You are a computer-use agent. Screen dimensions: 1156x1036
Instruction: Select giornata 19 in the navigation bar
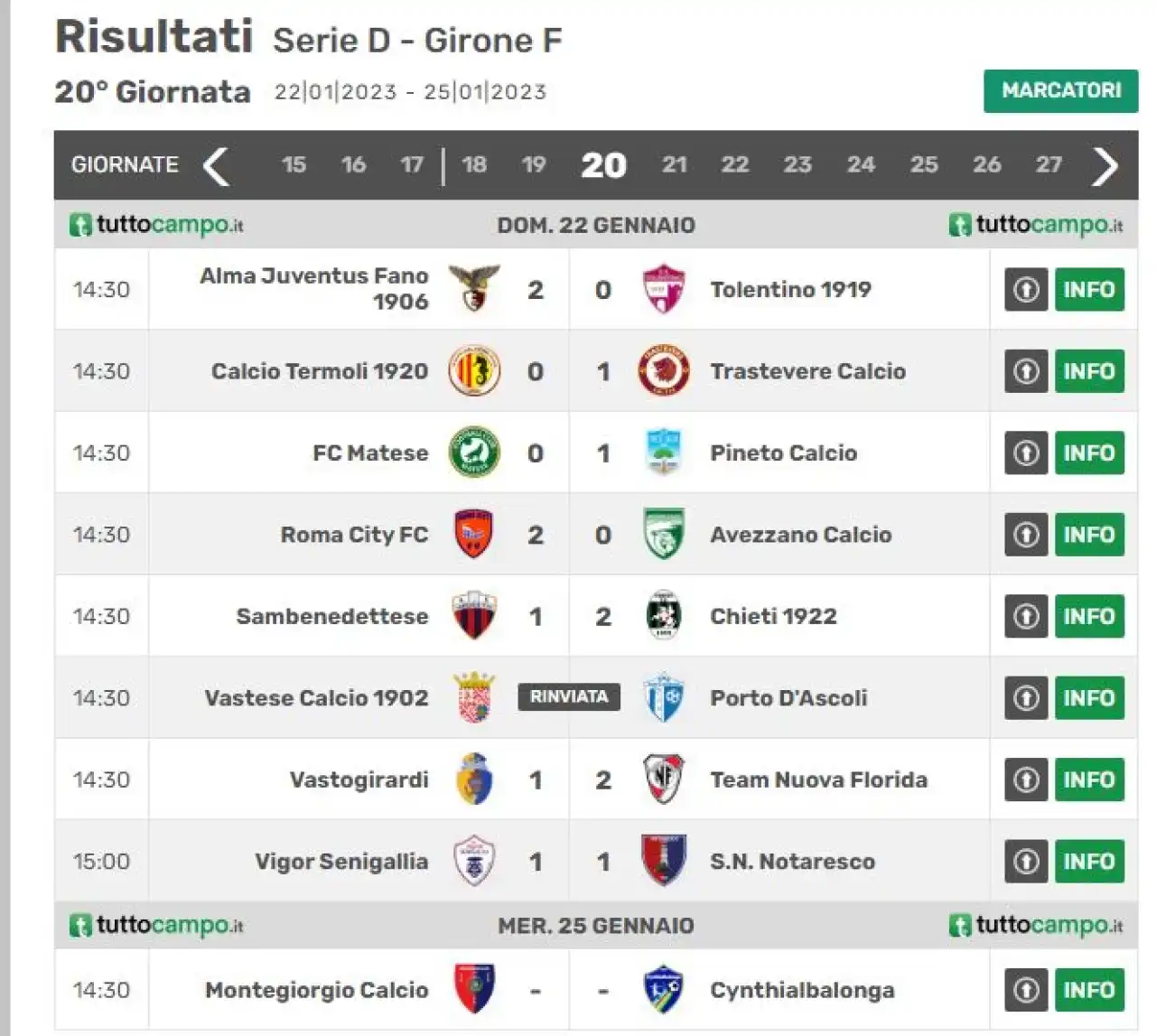[534, 164]
